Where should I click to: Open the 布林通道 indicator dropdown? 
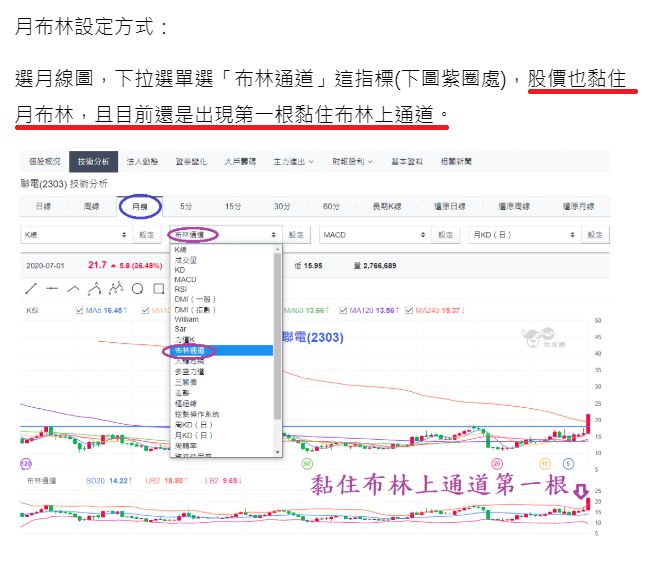(x=226, y=235)
